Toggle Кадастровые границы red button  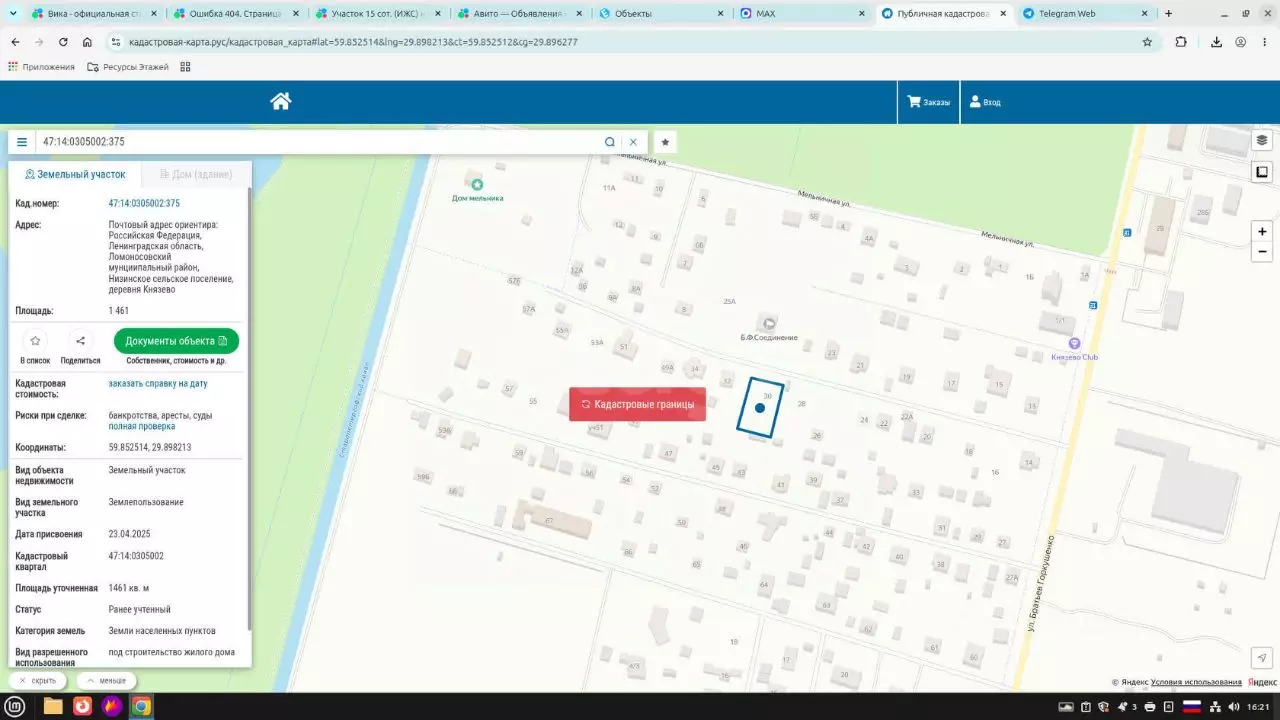(x=637, y=404)
